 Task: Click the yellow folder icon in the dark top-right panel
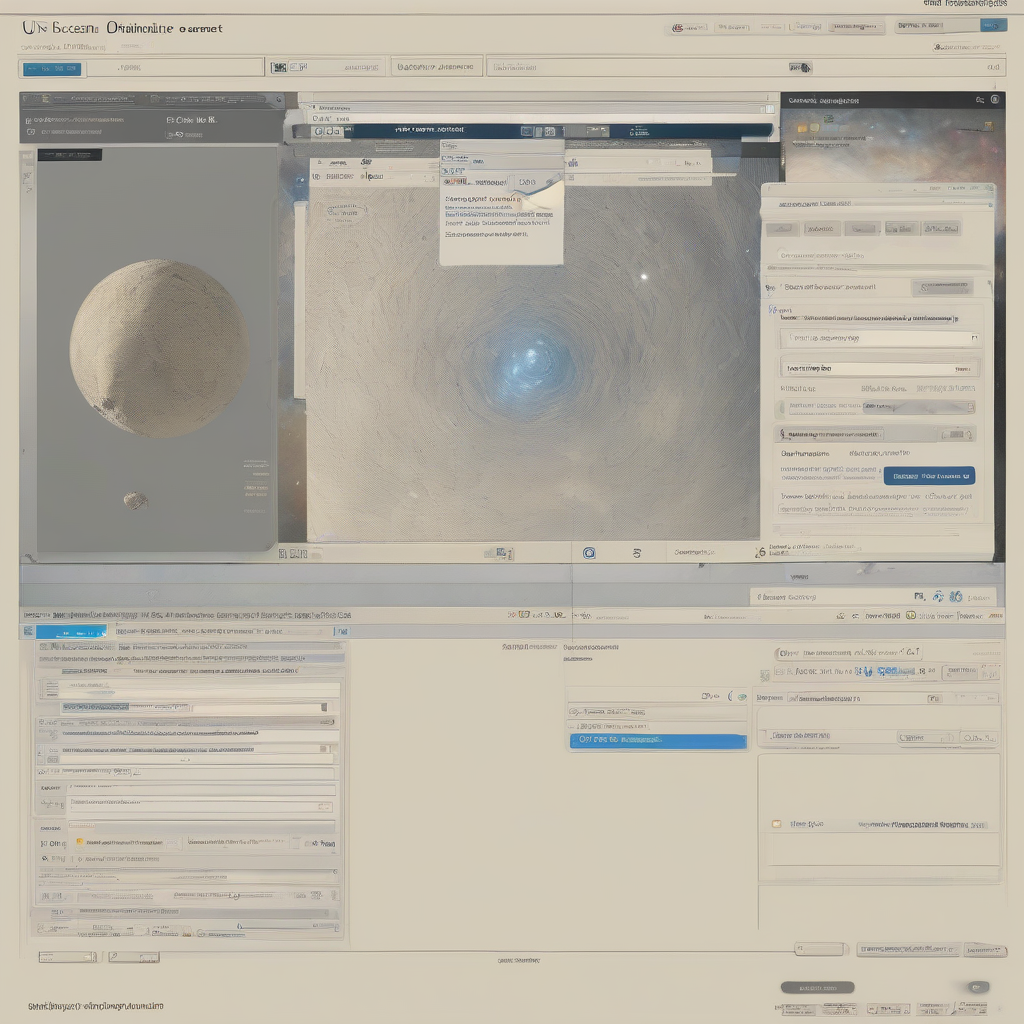(x=811, y=128)
